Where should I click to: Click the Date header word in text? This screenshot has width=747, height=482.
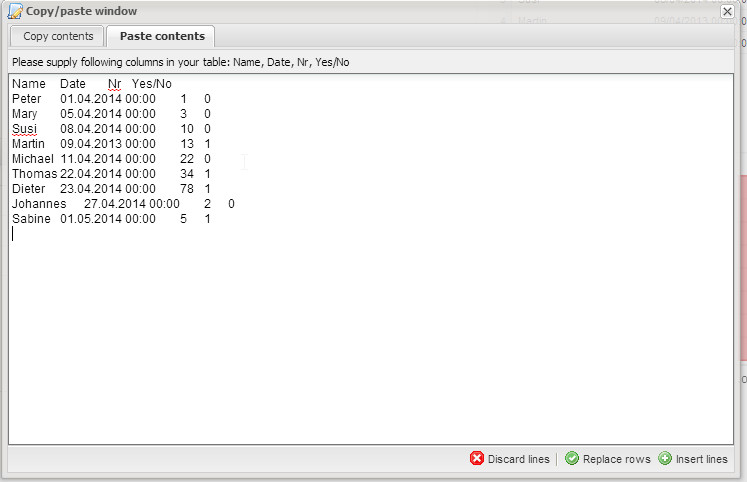pos(73,84)
